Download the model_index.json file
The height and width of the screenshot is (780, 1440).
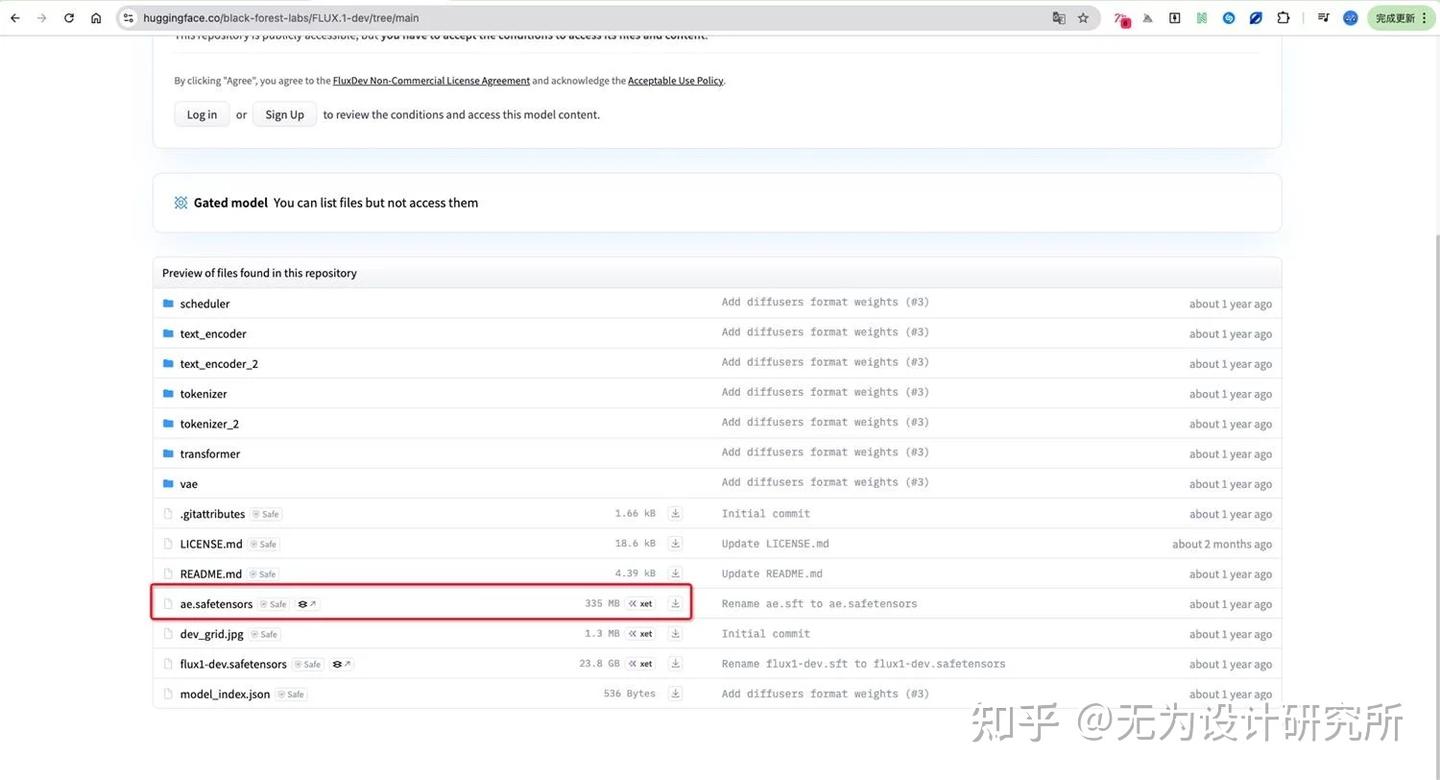(x=675, y=694)
